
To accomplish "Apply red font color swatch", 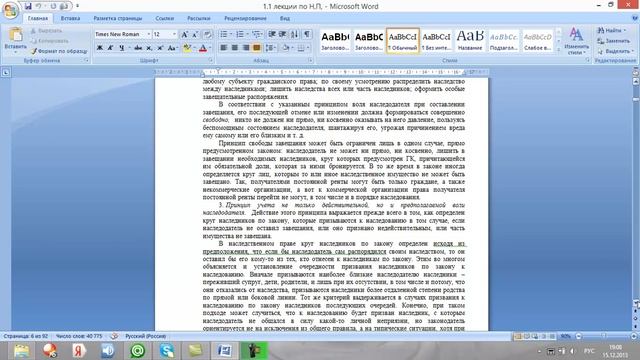I will 202,48.
